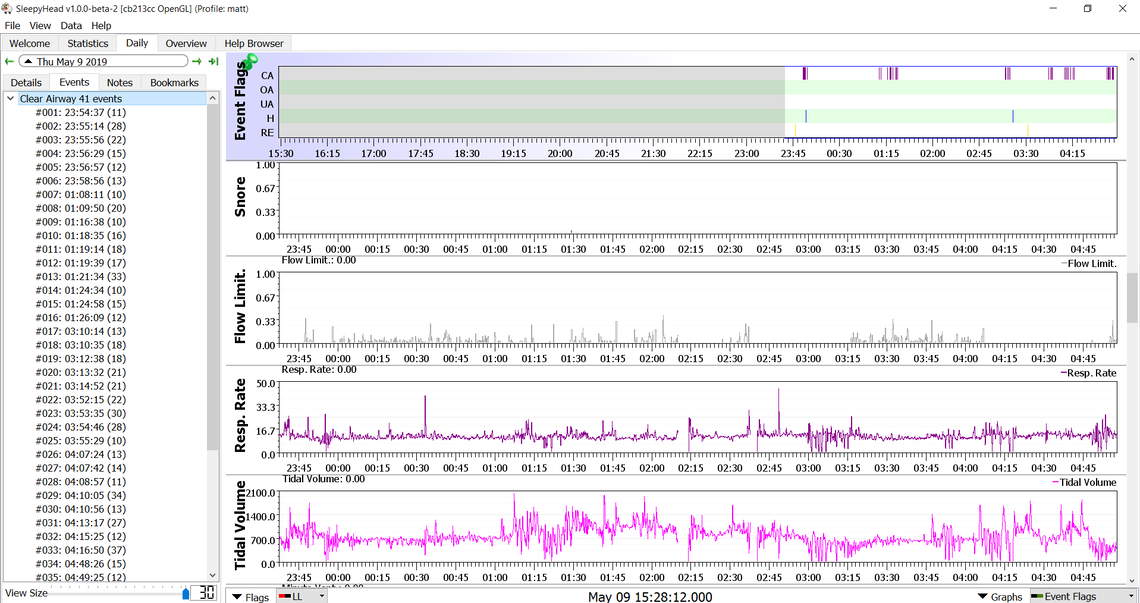Image resolution: width=1140 pixels, height=603 pixels.
Task: Select event #020: 03:13:32 (21)
Action: pos(81,372)
